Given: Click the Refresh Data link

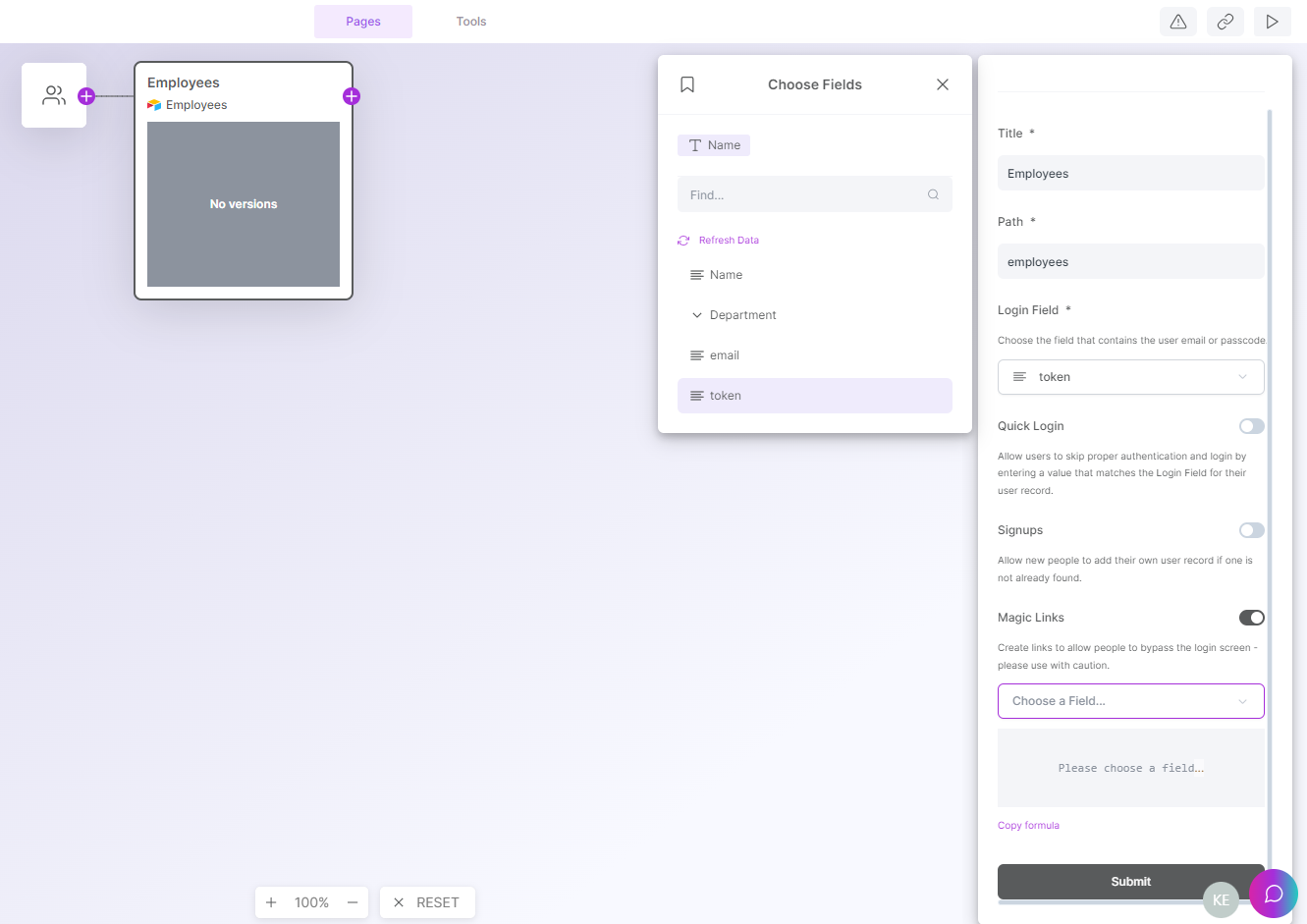Looking at the screenshot, I should tap(729, 241).
